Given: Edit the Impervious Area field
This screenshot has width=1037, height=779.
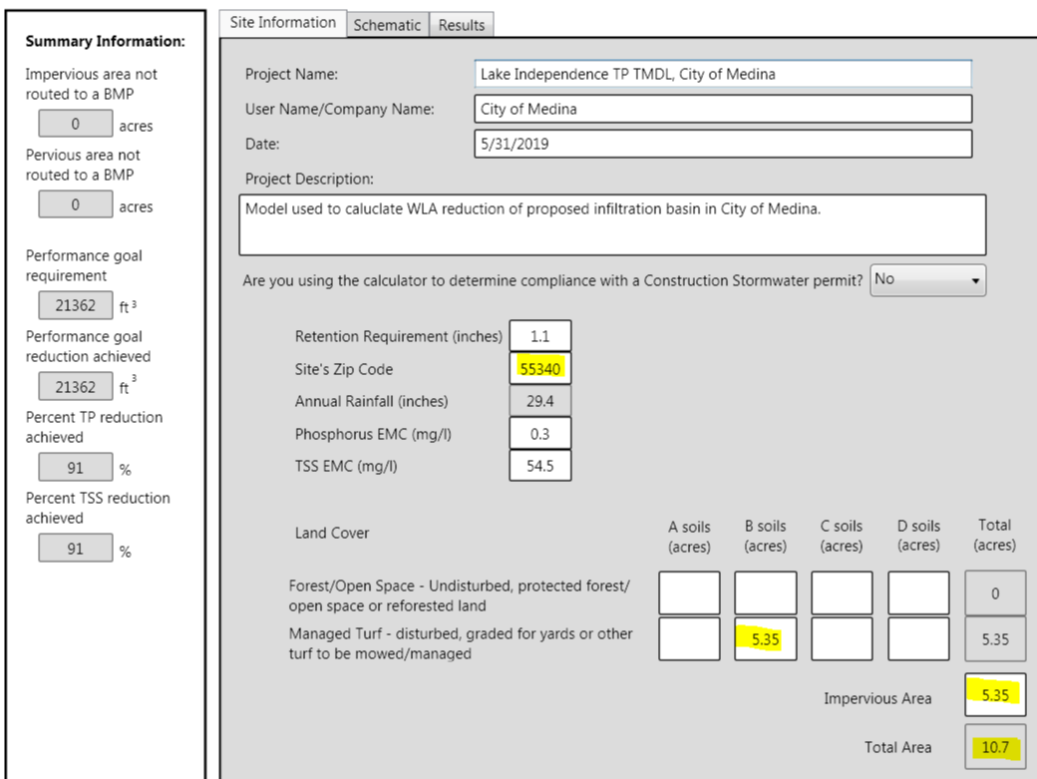Looking at the screenshot, I should coord(995,696).
